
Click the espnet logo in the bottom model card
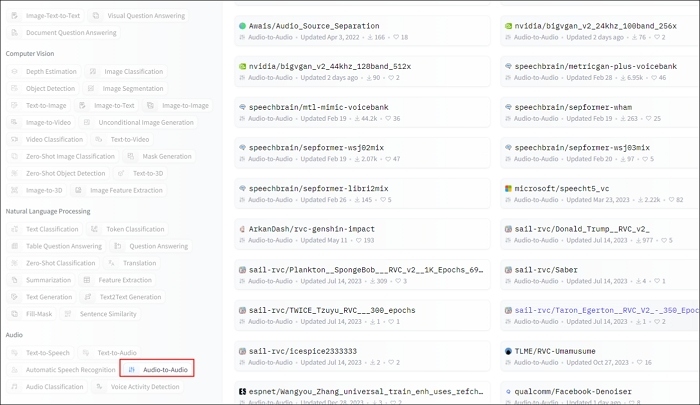tap(243, 392)
